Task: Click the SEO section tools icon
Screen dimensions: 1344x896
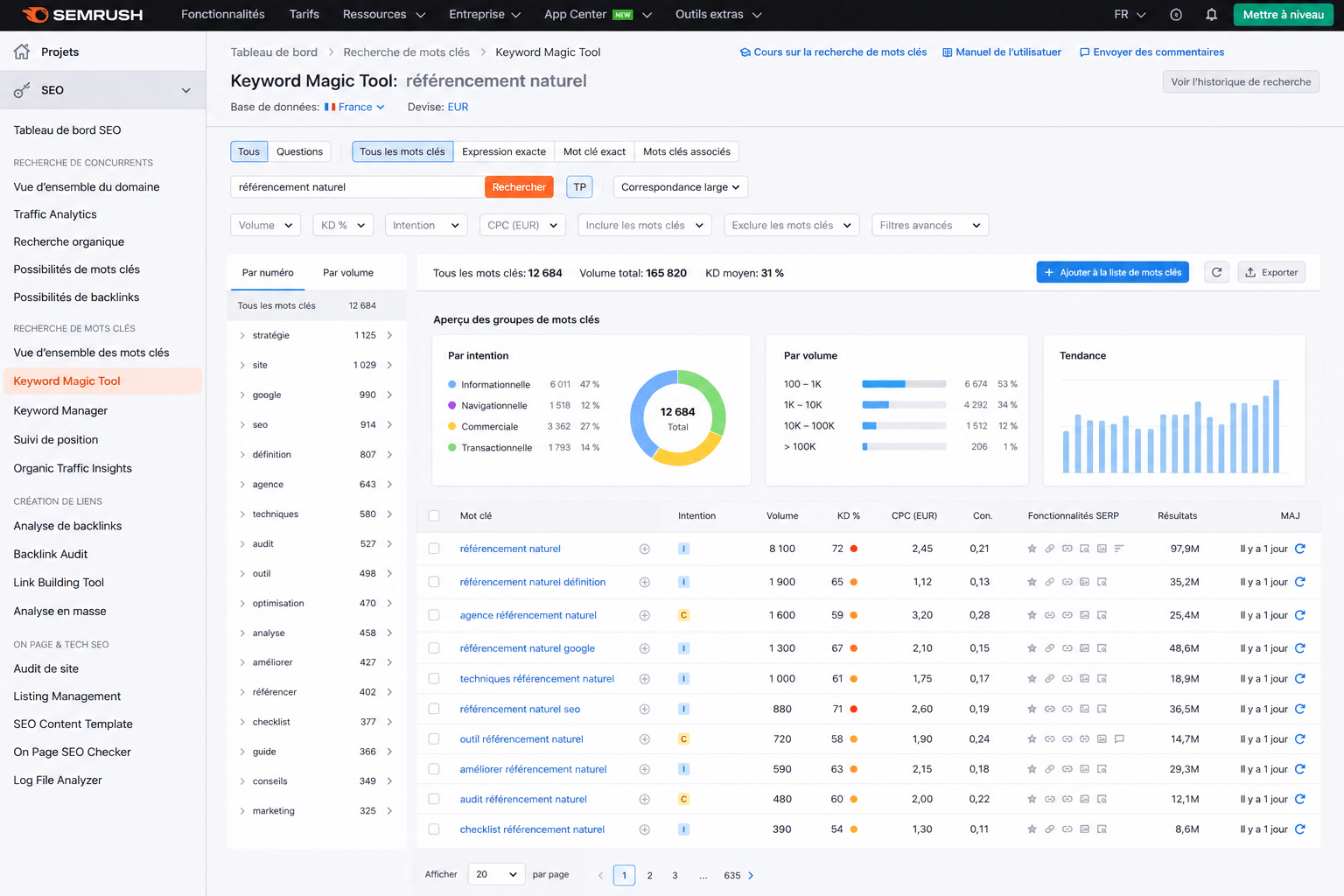Action: 22,90
